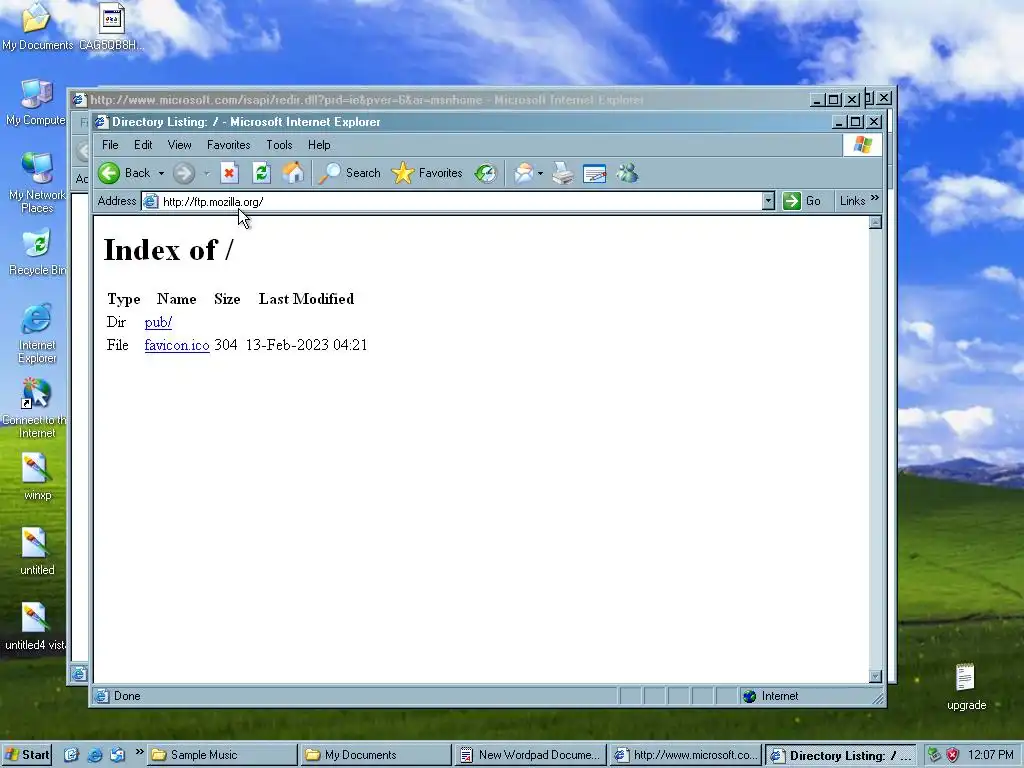Expand the address bar dropdown

point(769,201)
